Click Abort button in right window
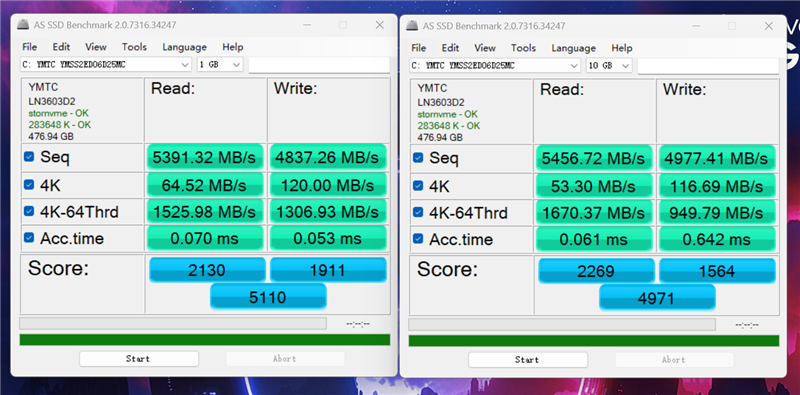 (673, 360)
